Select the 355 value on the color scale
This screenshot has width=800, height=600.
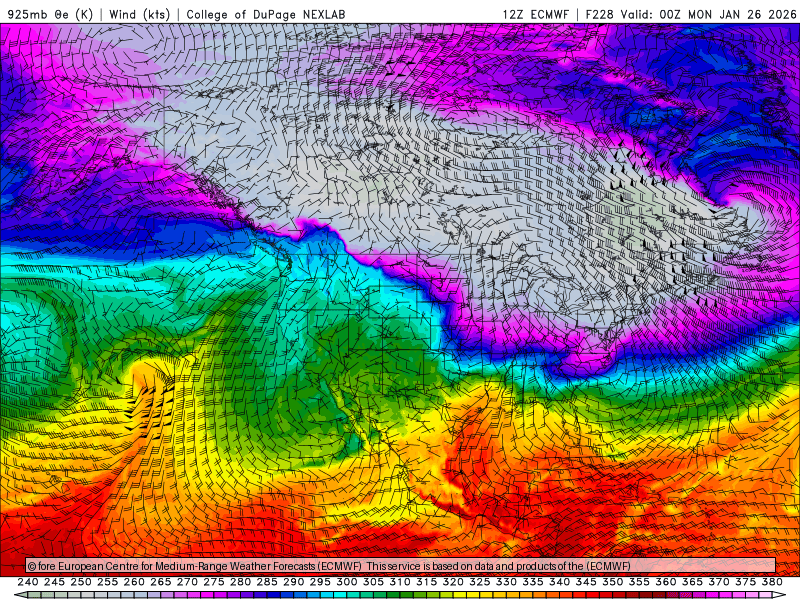click(x=639, y=582)
